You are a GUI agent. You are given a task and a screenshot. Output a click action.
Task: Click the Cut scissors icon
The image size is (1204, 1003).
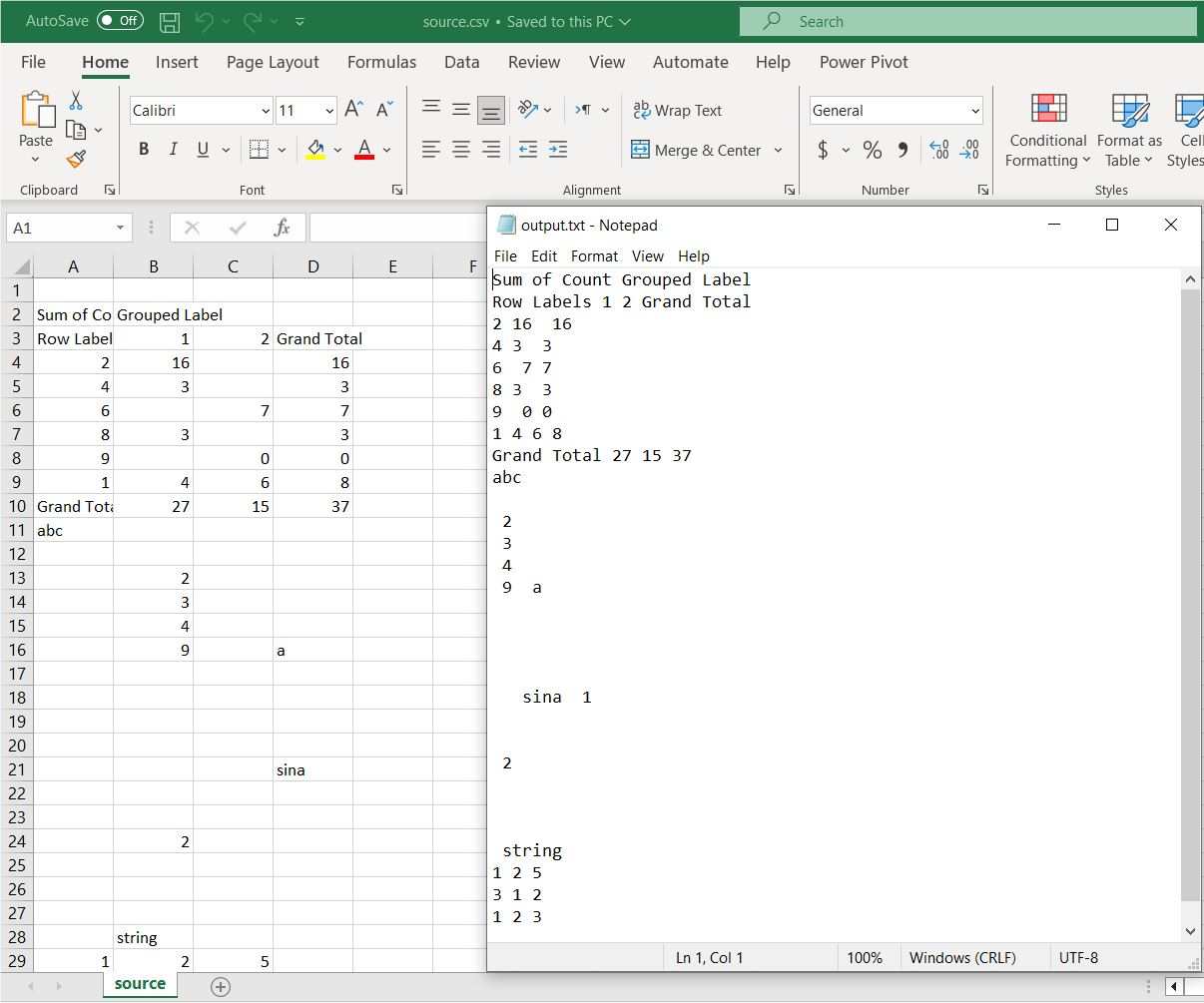click(x=76, y=101)
